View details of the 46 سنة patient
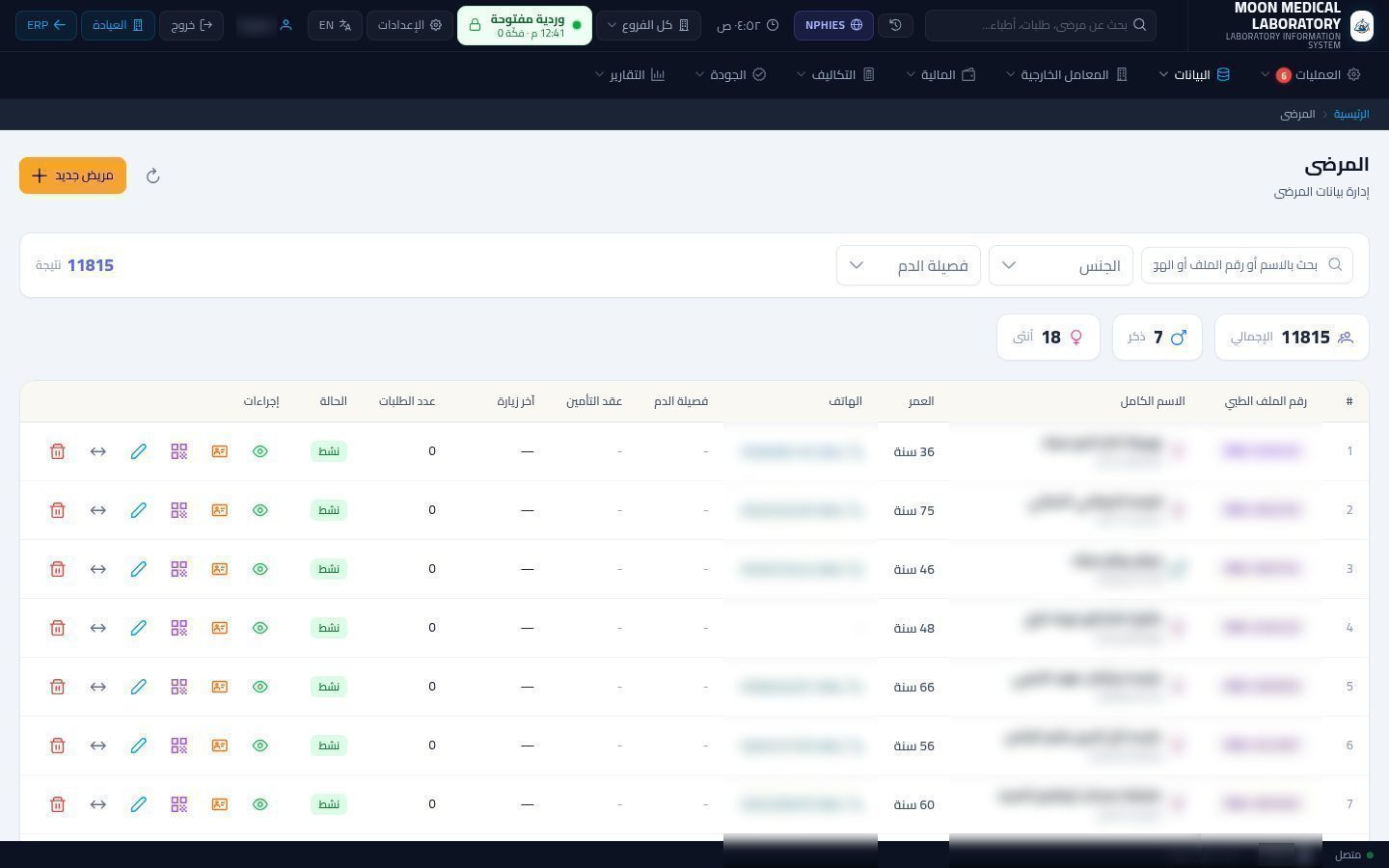Screen dimensions: 1389x868 [x=260, y=569]
